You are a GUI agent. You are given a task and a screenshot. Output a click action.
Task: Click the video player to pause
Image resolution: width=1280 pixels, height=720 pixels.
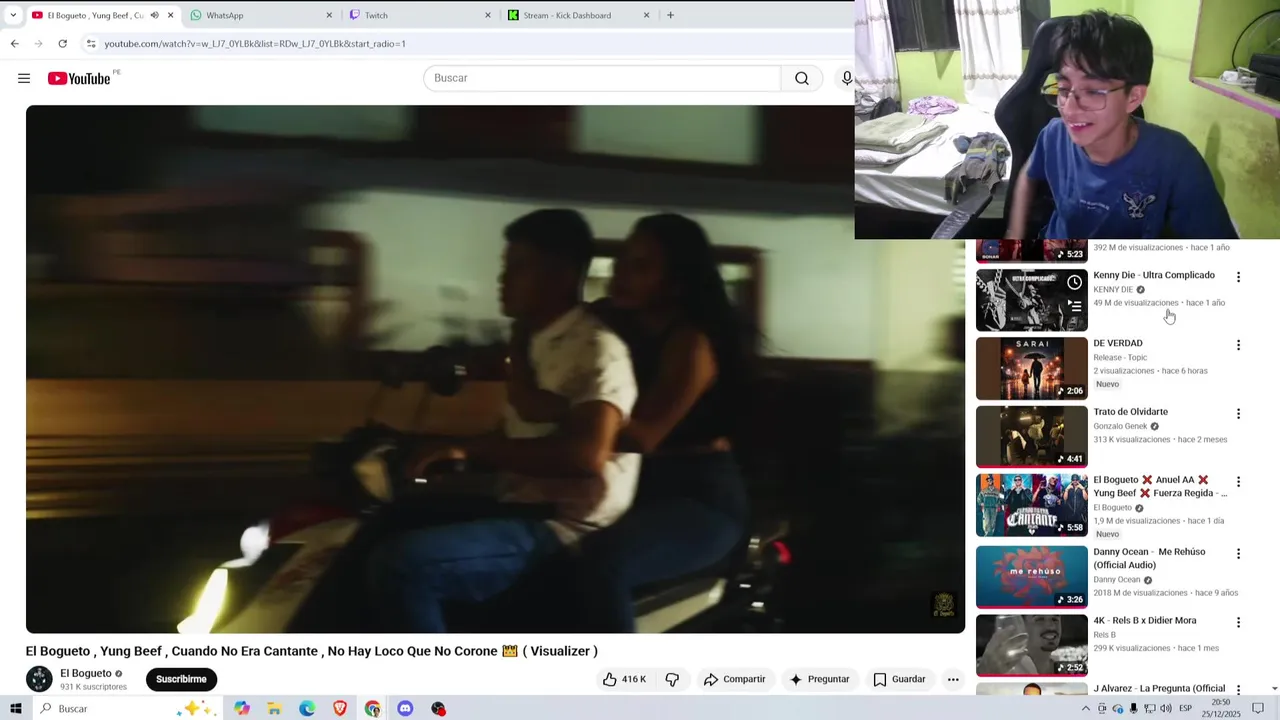coord(495,369)
